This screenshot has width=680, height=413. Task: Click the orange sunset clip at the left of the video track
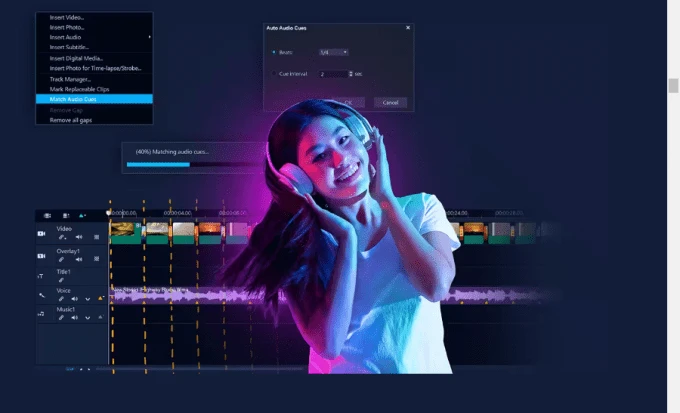[x=210, y=233]
